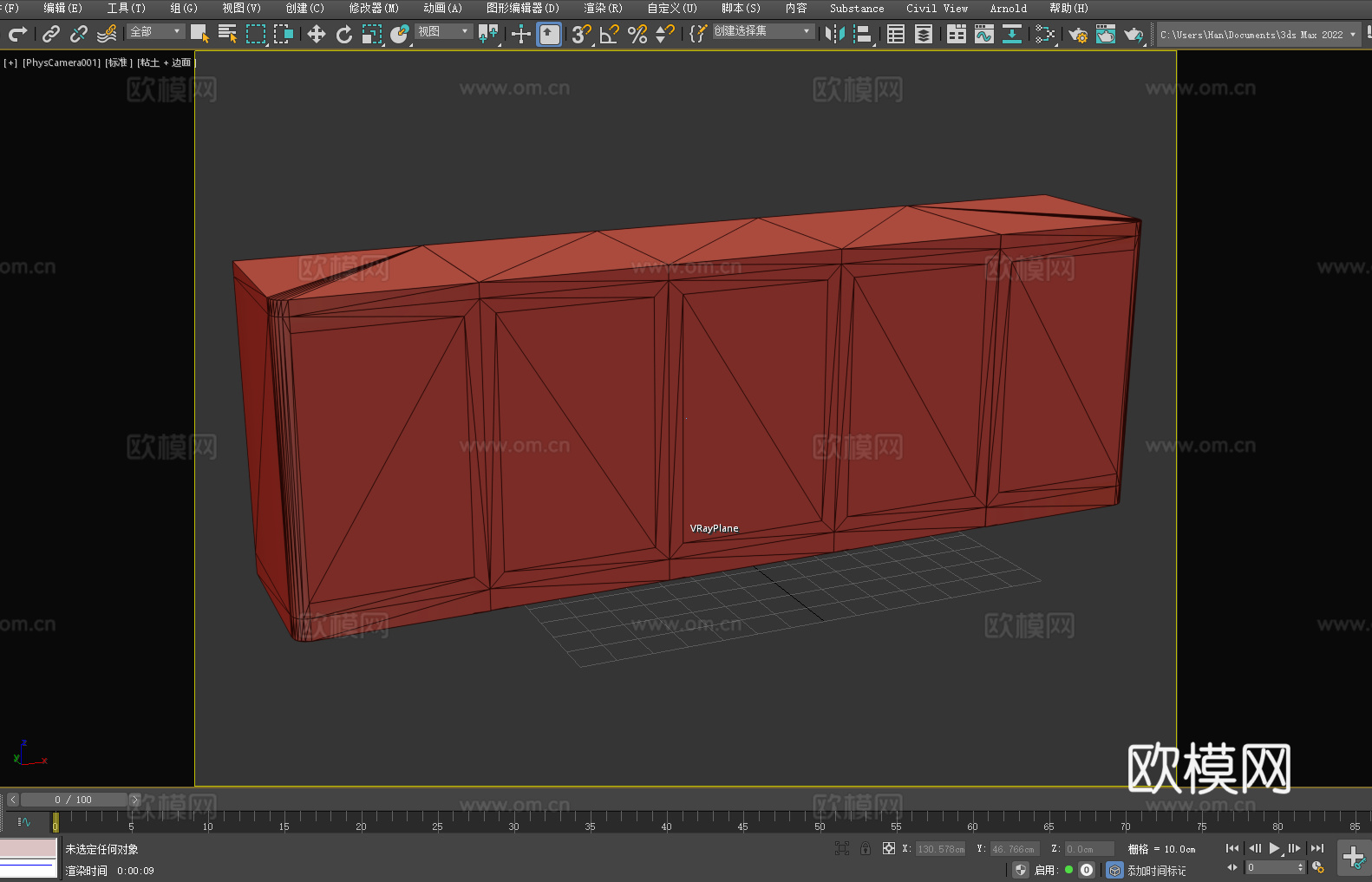This screenshot has width=1372, height=882.
Task: Toggle Window/Crossing selection mode
Action: [284, 34]
